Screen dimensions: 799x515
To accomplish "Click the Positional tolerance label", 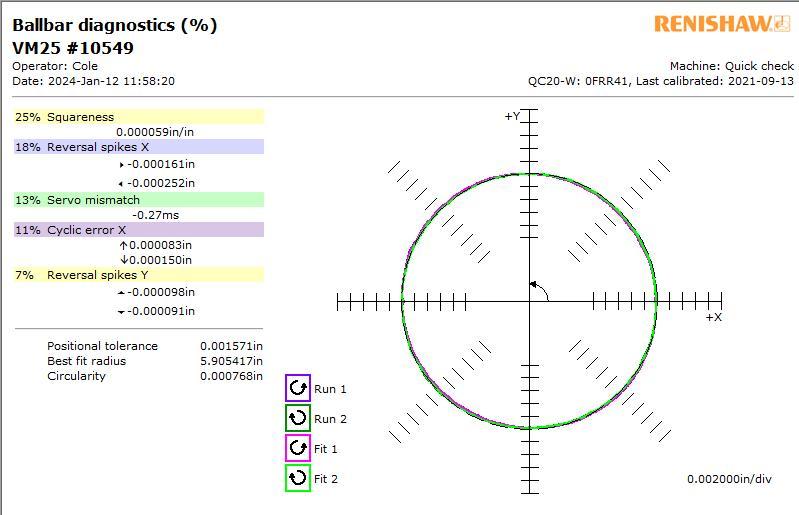I will pyautogui.click(x=102, y=346).
